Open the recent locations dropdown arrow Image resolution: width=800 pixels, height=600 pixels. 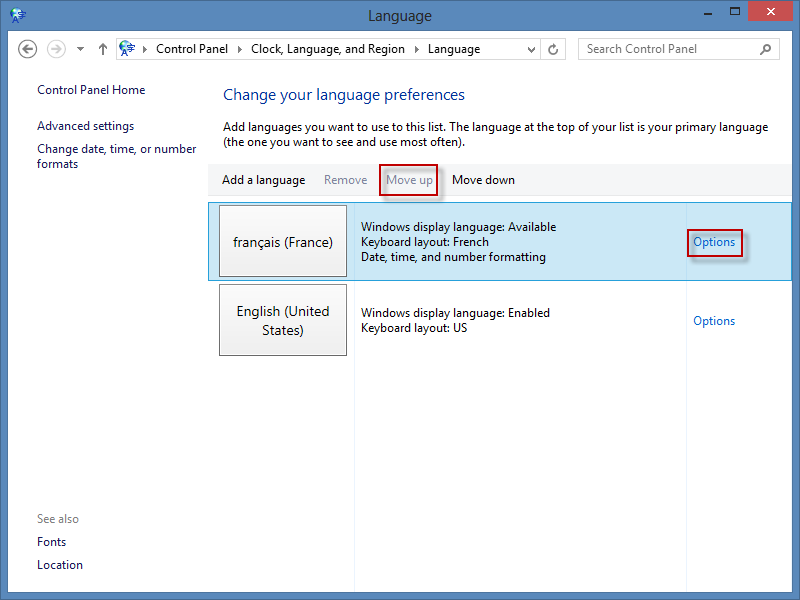tap(80, 49)
